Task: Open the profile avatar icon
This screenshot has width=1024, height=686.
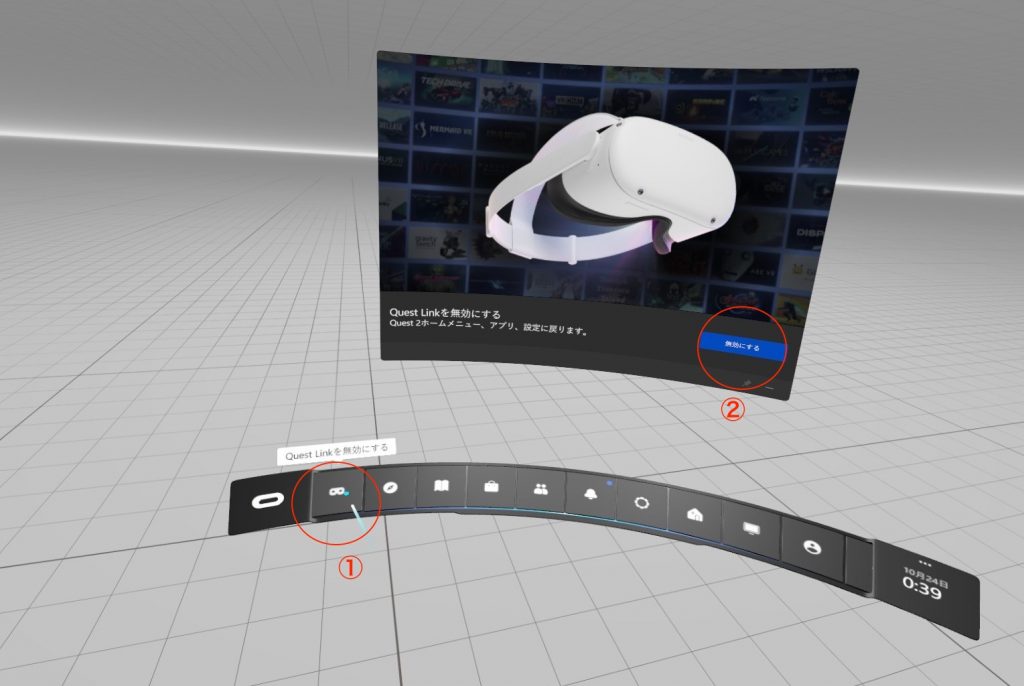Action: click(x=809, y=546)
